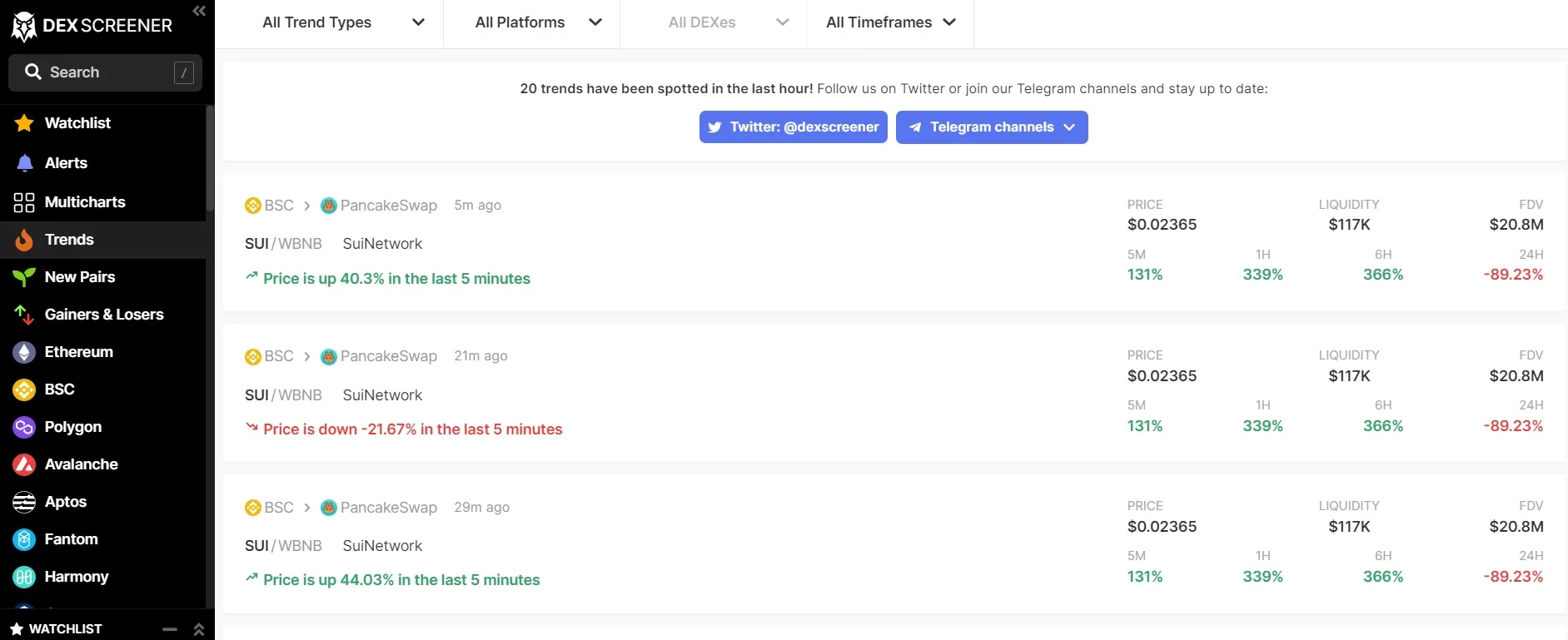Go to New Pairs
This screenshot has height=640, width=1568.
(x=103, y=277)
